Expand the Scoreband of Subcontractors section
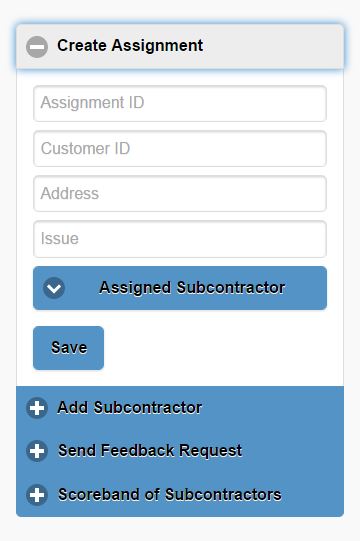360x541 pixels. point(180,494)
